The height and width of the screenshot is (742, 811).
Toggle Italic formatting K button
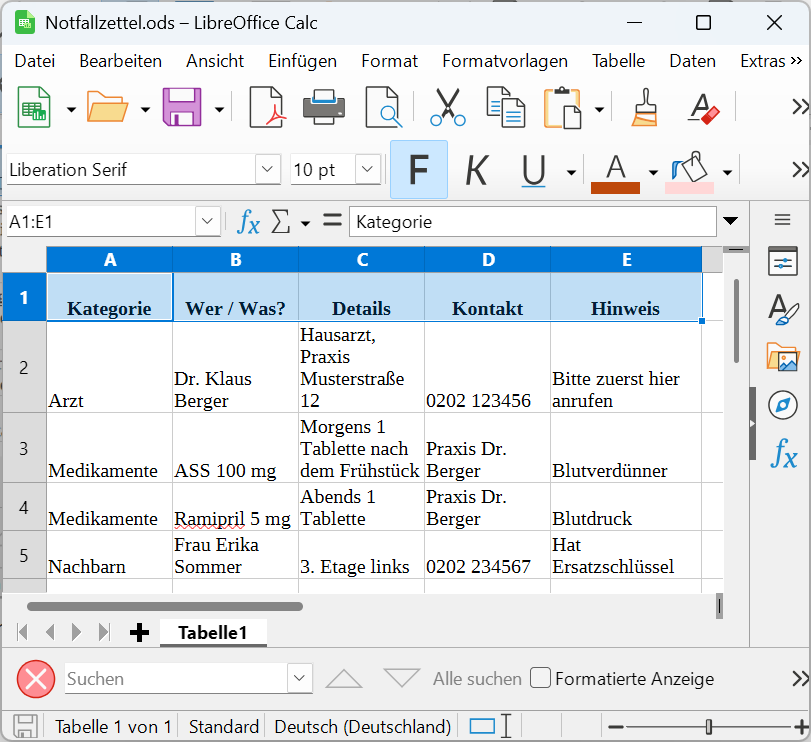tap(476, 170)
